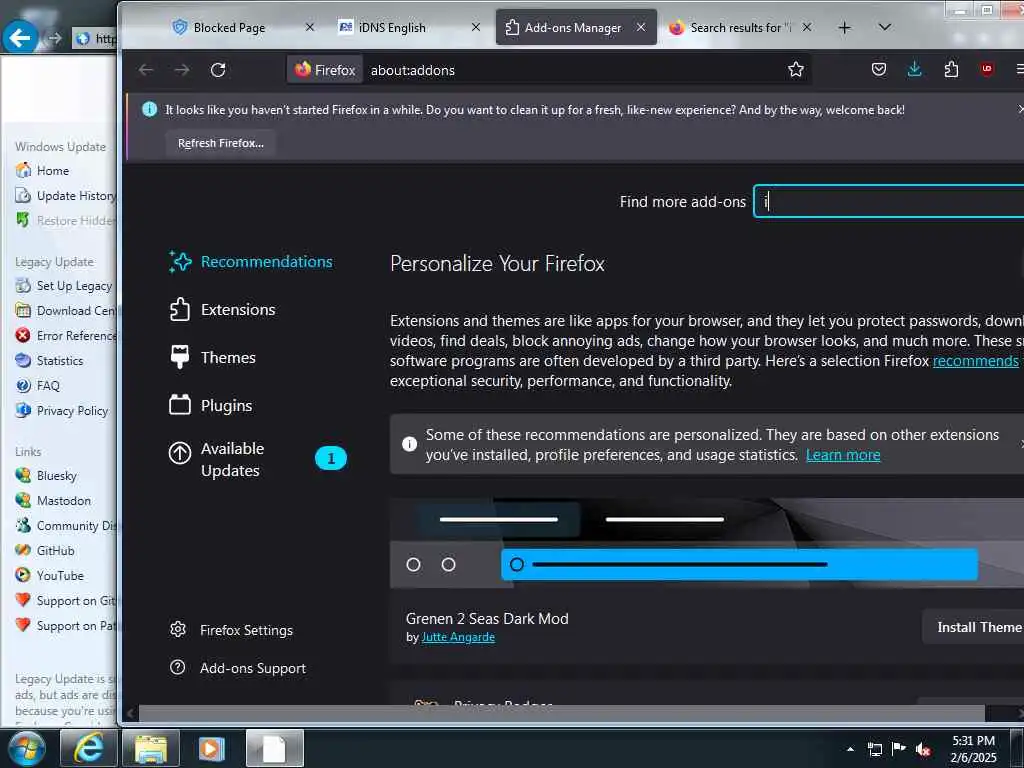
Task: Click the Internet Explorer back button
Action: coord(20,38)
